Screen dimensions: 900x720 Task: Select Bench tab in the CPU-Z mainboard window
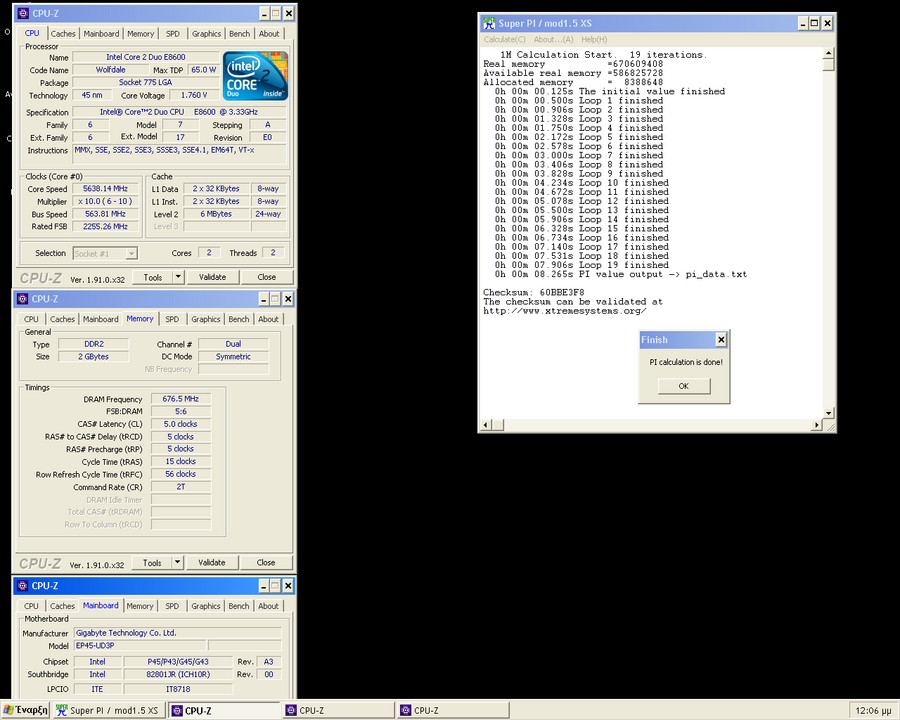click(239, 606)
